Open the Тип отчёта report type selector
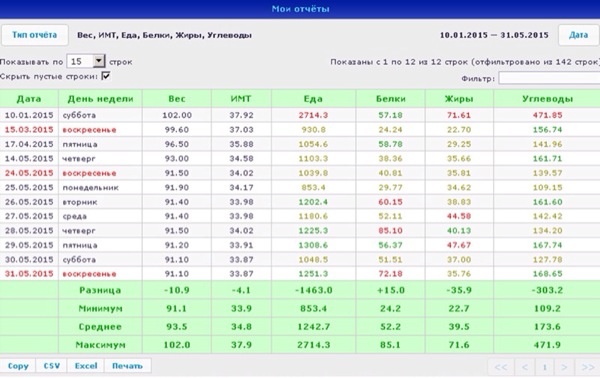This screenshot has height=378, width=600. tap(34, 35)
